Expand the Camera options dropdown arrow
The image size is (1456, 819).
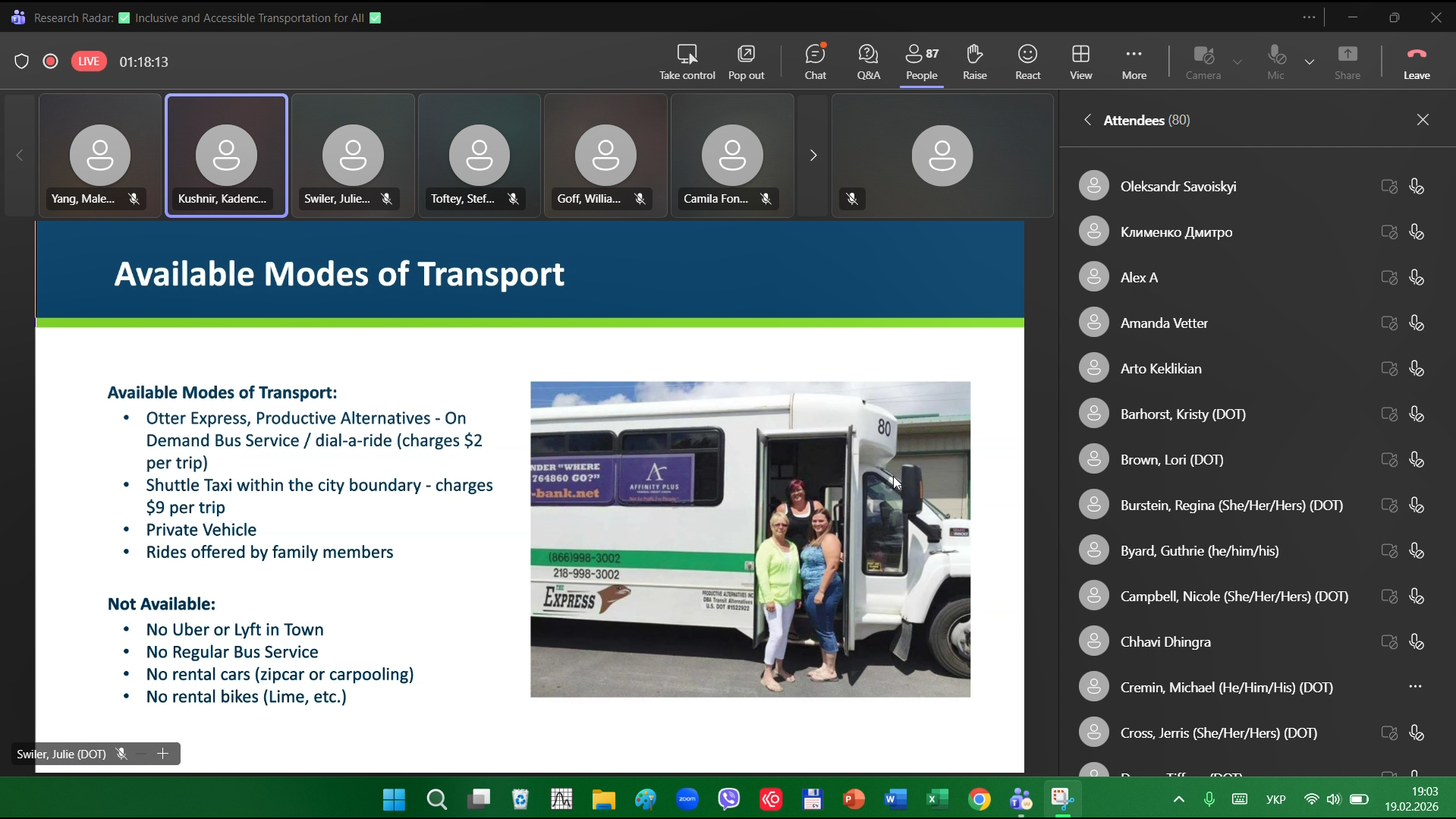[1237, 61]
